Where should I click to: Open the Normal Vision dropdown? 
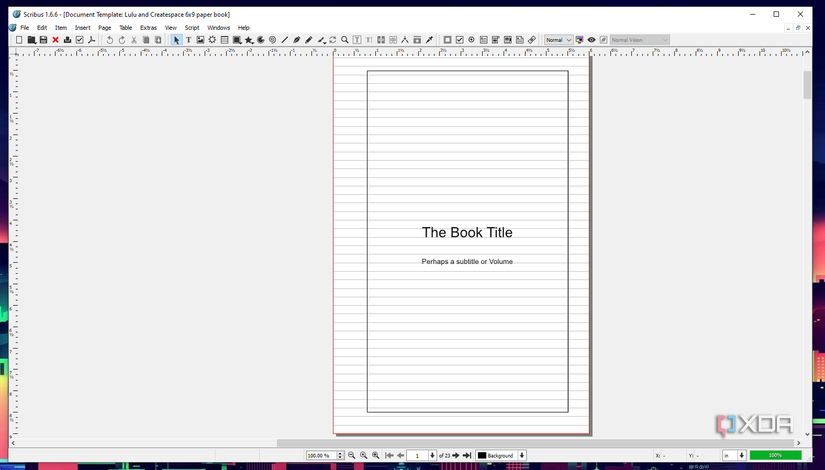pos(640,40)
